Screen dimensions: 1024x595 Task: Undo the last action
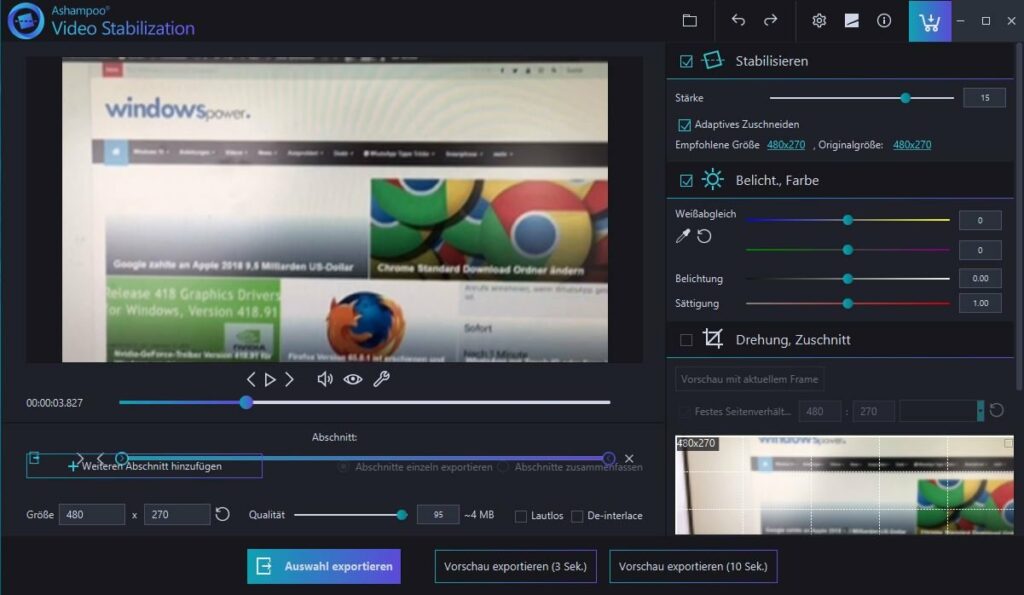click(738, 21)
